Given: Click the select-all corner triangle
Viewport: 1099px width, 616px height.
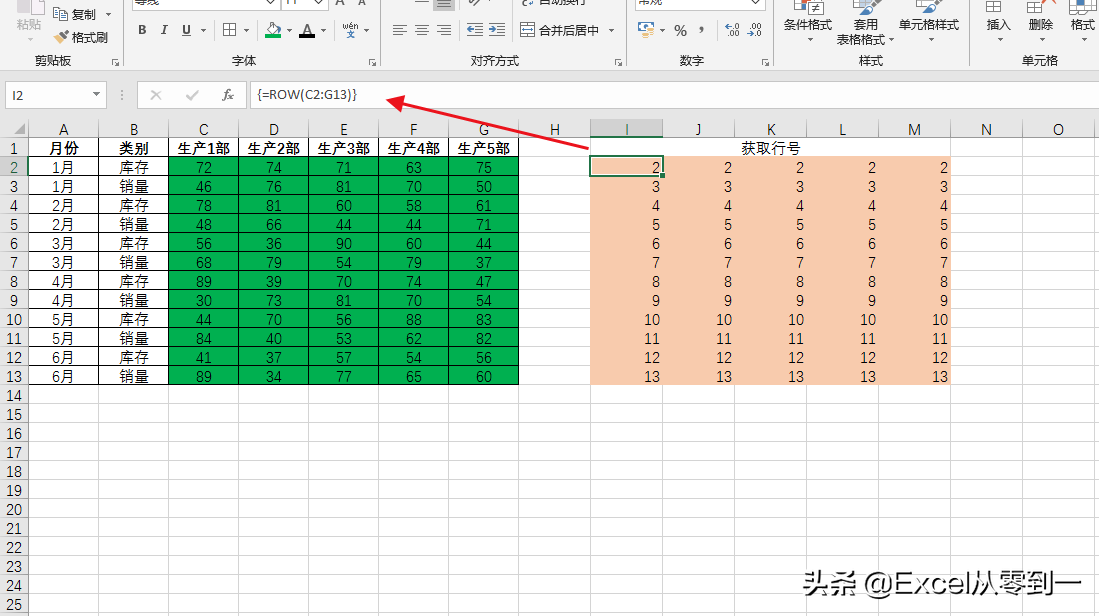Looking at the screenshot, I should coord(19,129).
